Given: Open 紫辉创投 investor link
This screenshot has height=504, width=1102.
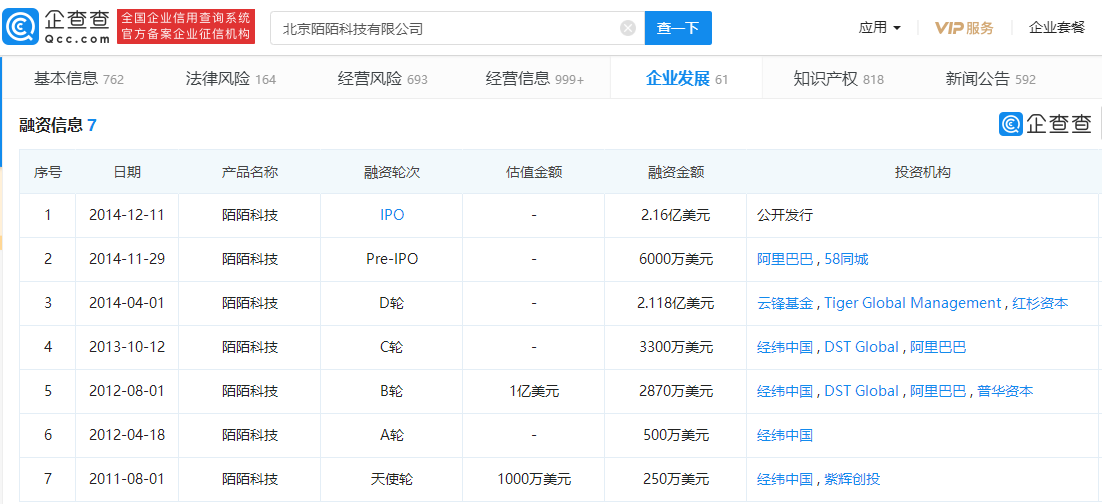Looking at the screenshot, I should click(x=852, y=479).
